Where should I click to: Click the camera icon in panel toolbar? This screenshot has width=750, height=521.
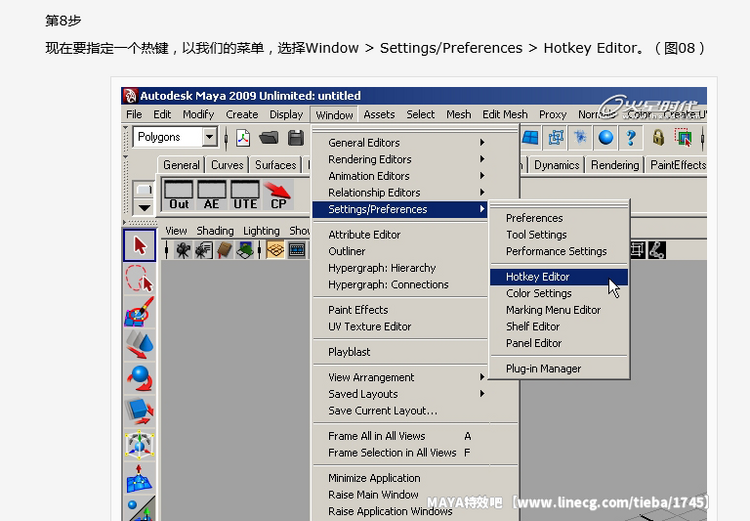(183, 250)
